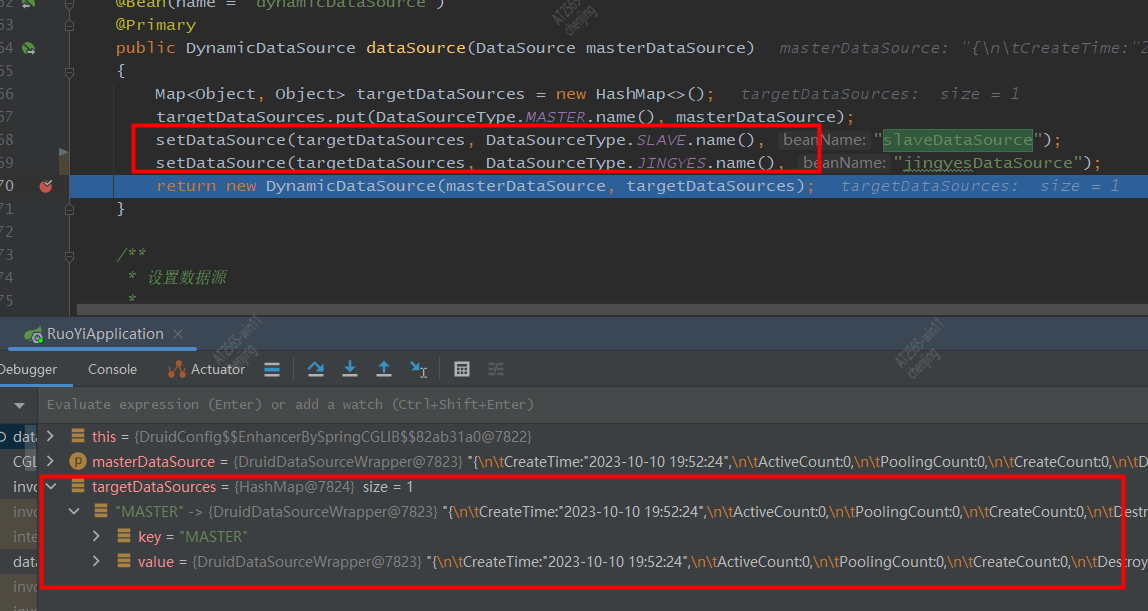The width and height of the screenshot is (1148, 611).
Task: Click the fold marker at the method's closing brace
Action: (69, 209)
